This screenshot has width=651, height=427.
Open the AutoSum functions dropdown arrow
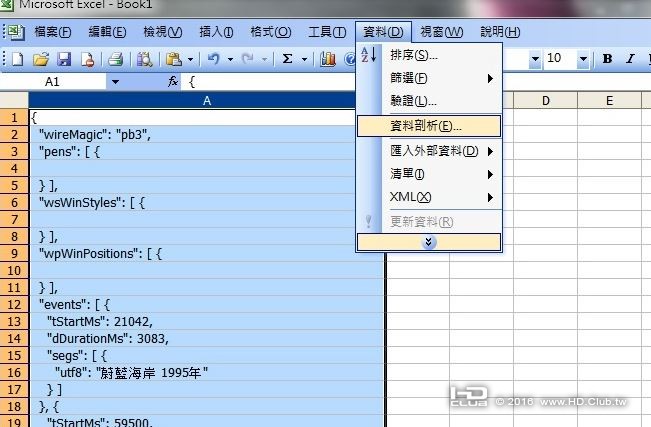pos(304,59)
